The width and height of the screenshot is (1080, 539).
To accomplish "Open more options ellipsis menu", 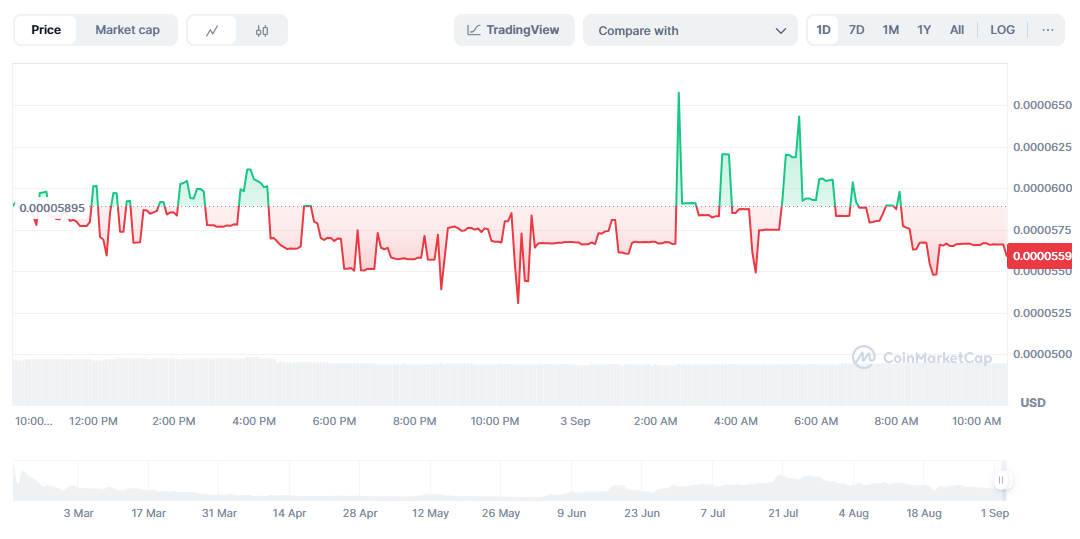I will [x=1048, y=30].
